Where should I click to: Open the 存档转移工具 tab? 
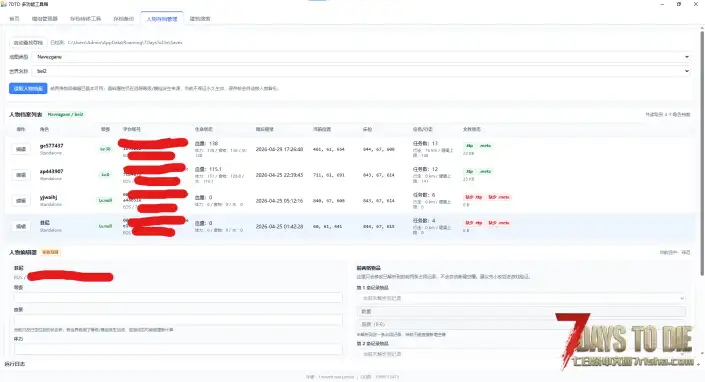85,19
